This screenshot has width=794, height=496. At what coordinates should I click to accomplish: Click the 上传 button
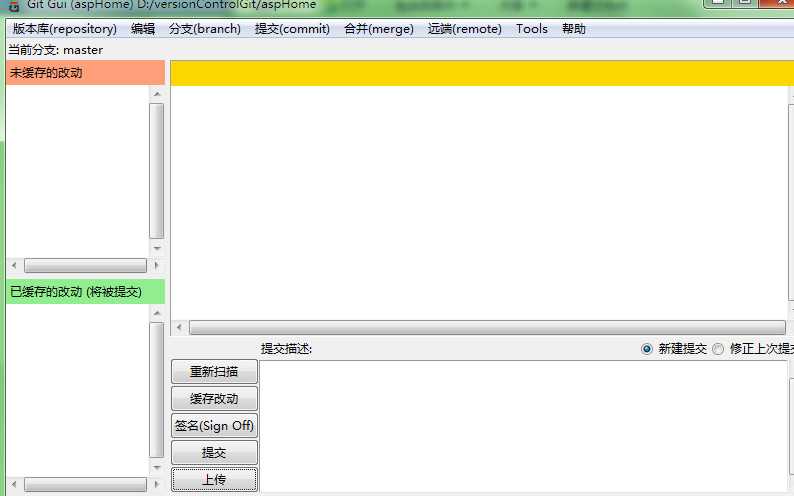[214, 479]
